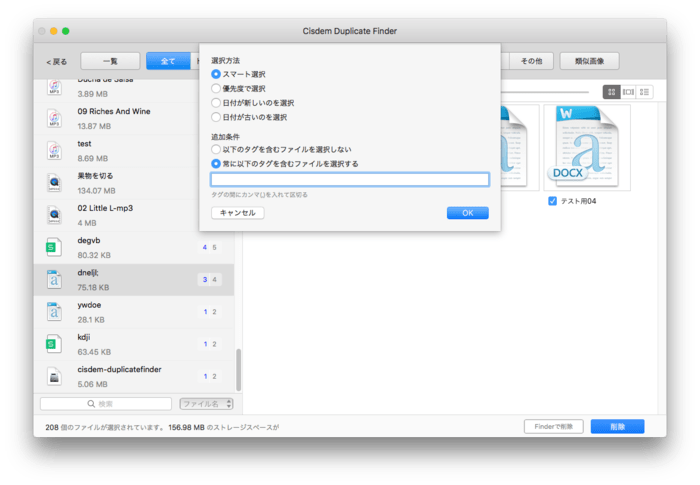Click the partially hidden DOCX thumbnail

(x=520, y=147)
